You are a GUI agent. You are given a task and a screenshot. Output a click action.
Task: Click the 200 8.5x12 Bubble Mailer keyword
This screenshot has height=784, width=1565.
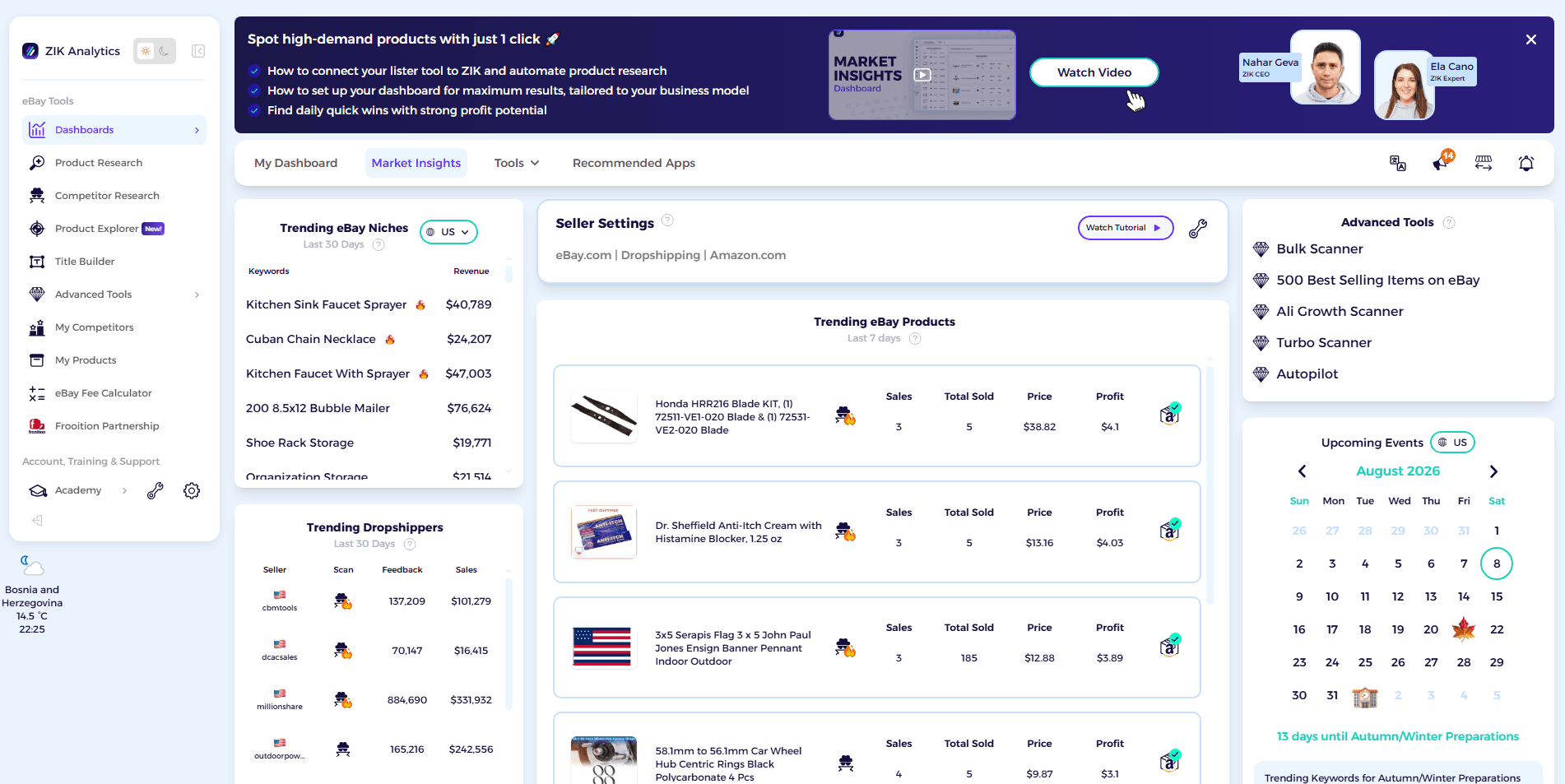[x=318, y=408]
